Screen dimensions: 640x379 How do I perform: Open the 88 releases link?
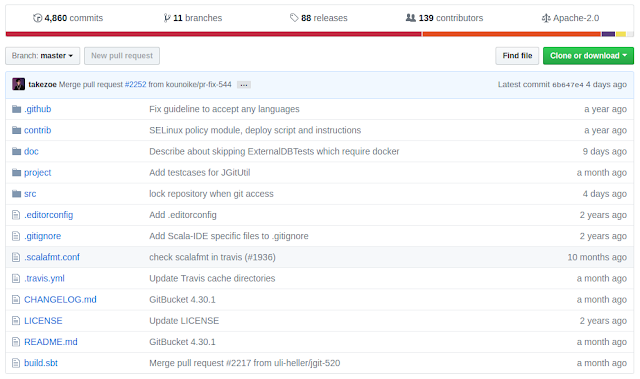(x=319, y=18)
